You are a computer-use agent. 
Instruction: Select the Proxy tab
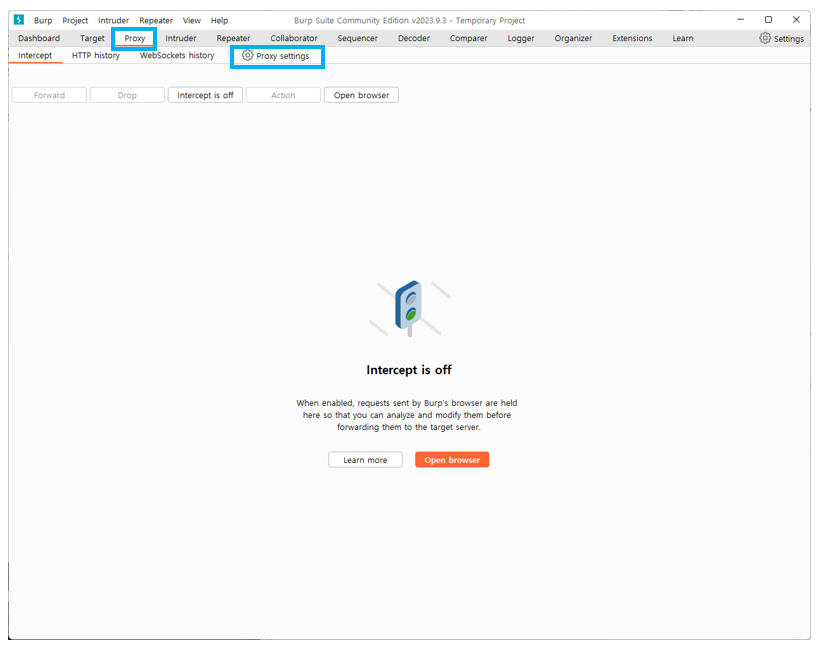[x=134, y=38]
